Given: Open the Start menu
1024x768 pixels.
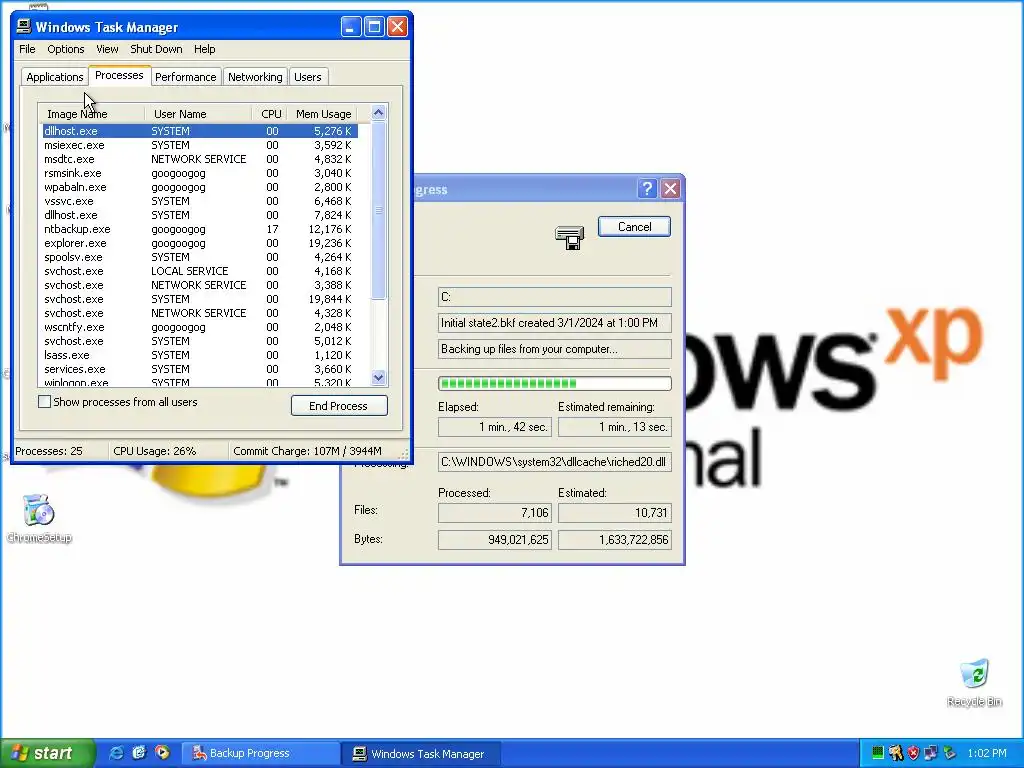Looking at the screenshot, I should tap(47, 753).
